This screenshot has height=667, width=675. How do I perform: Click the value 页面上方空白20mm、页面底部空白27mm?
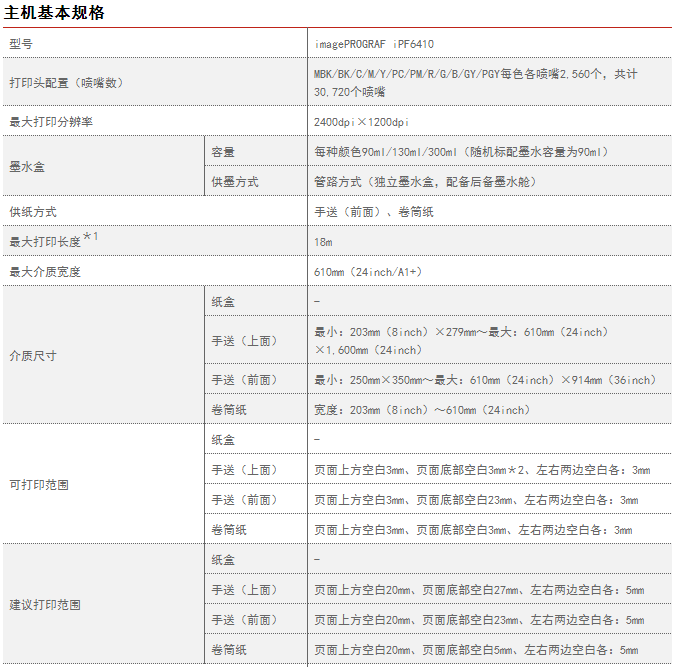click(416, 590)
